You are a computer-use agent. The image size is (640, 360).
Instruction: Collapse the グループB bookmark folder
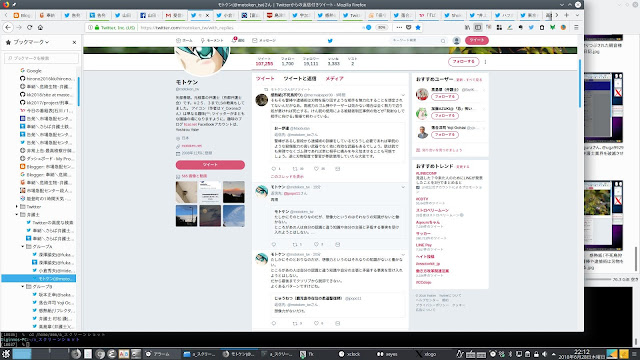[23, 287]
